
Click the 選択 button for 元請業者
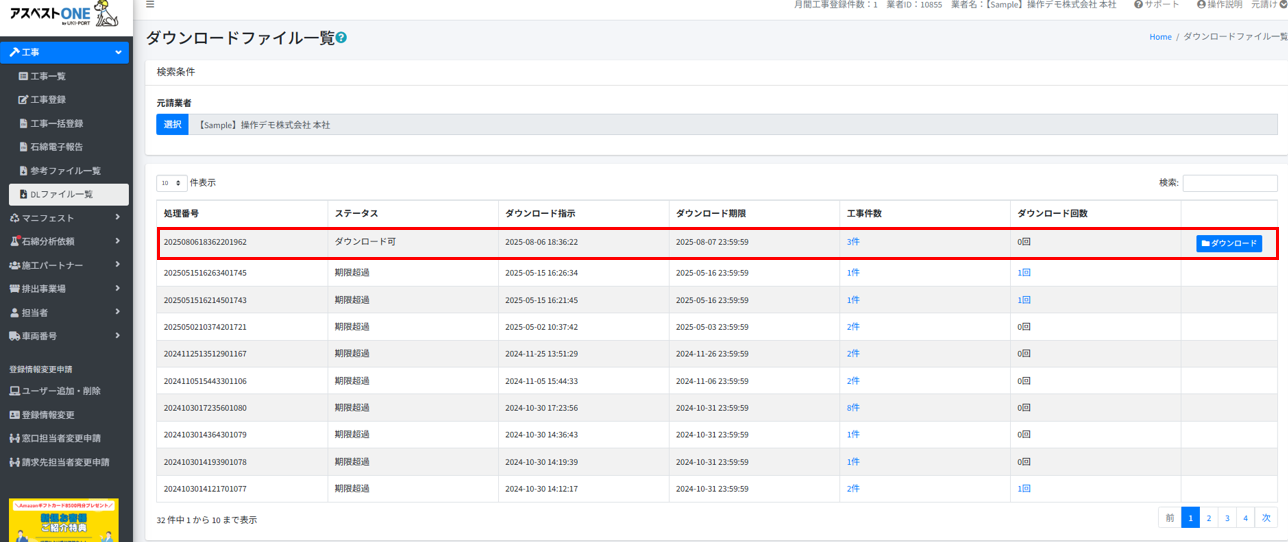[172, 125]
